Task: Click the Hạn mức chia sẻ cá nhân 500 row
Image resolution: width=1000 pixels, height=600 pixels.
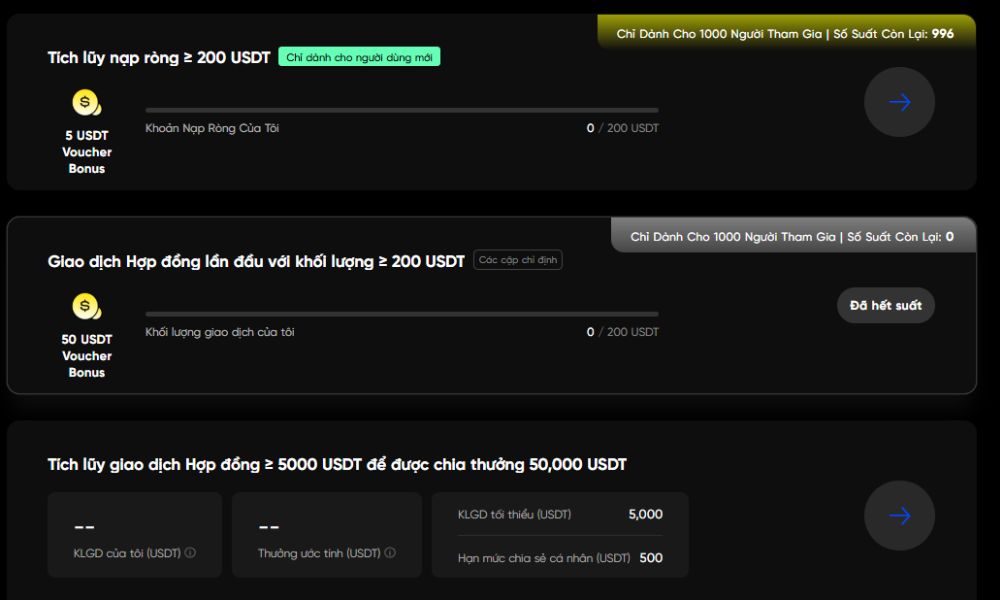Action: [x=560, y=558]
